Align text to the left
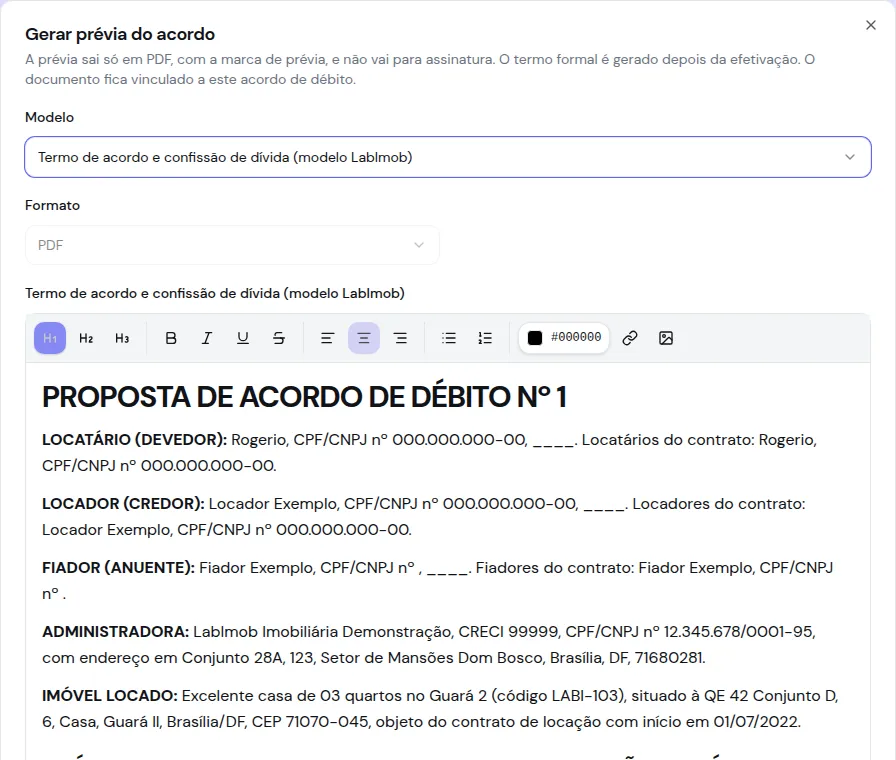 327,338
